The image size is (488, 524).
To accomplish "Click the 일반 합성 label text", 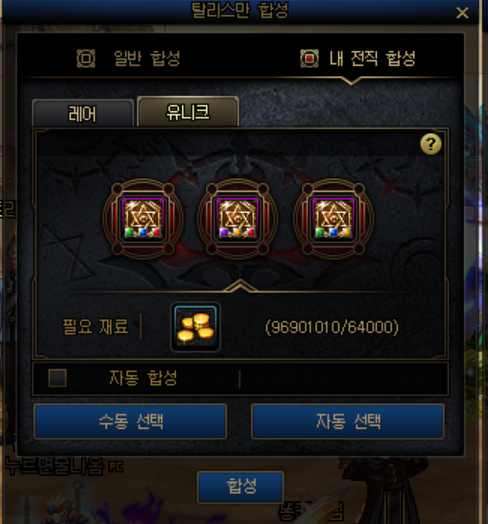I will pyautogui.click(x=147, y=58).
